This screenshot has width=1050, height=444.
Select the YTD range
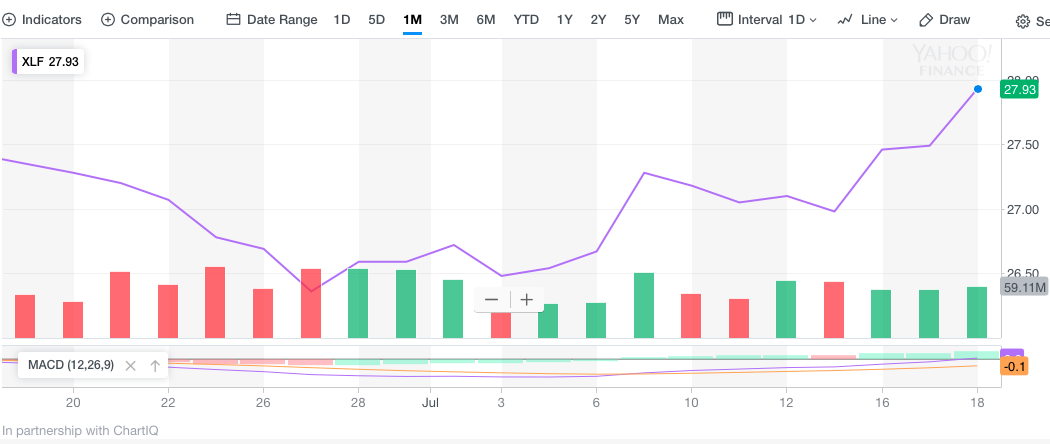click(526, 20)
